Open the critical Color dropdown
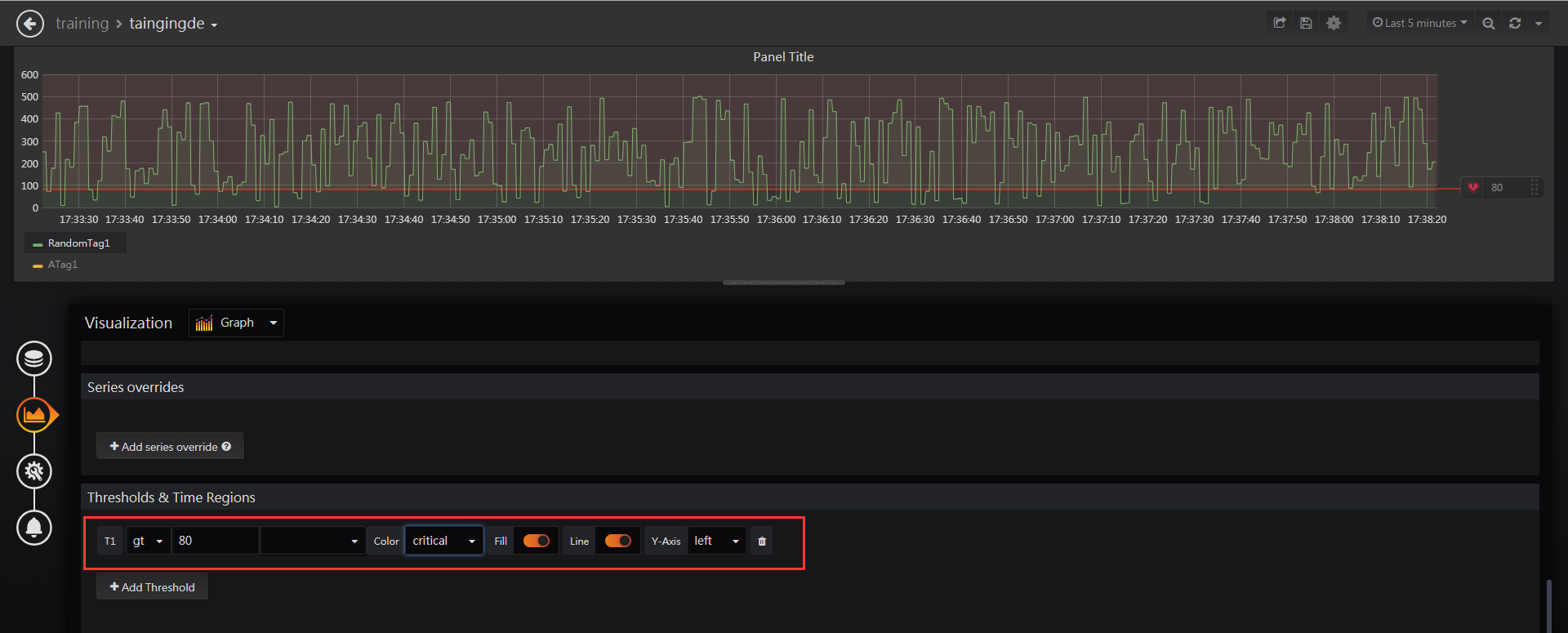Screen dimensions: 1568x633 point(444,541)
